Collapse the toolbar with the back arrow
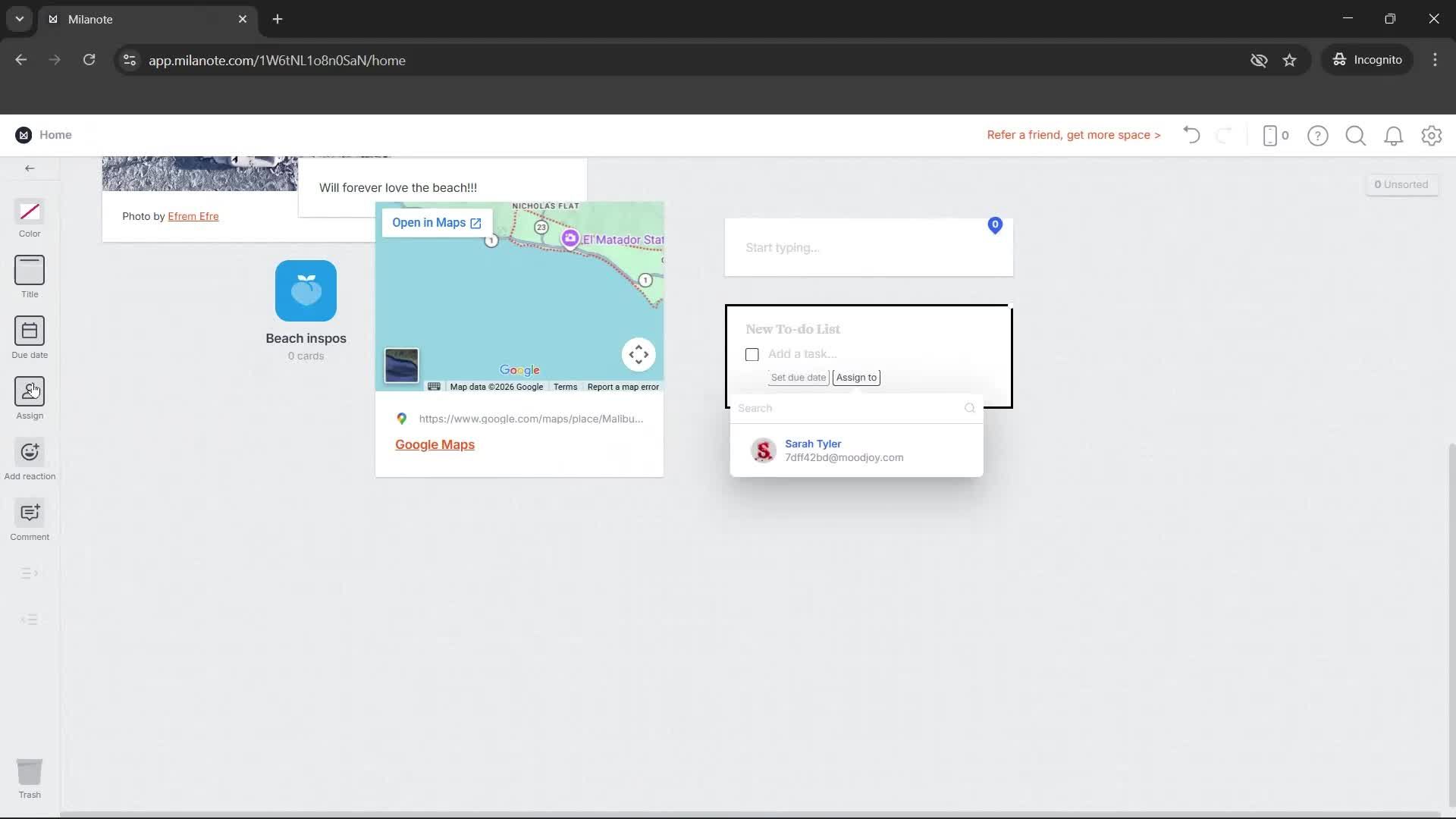Image resolution: width=1456 pixels, height=819 pixels. pyautogui.click(x=29, y=168)
